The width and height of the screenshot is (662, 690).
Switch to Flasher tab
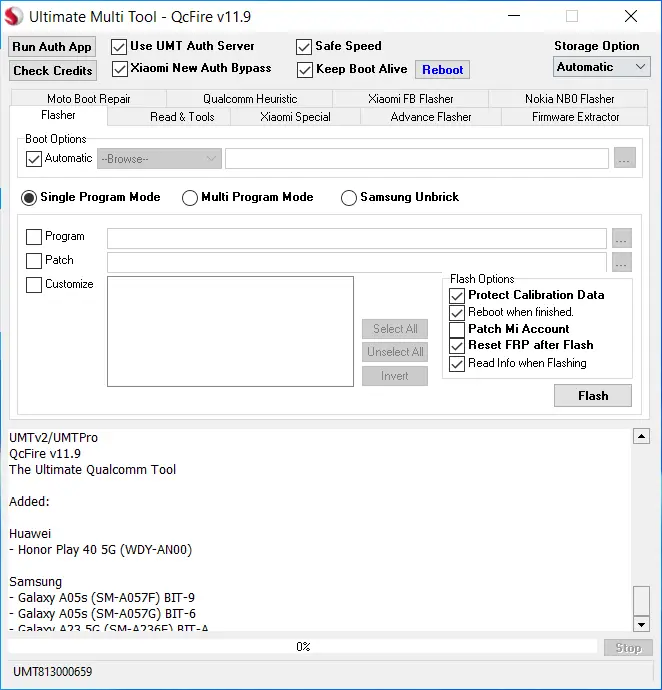58,115
